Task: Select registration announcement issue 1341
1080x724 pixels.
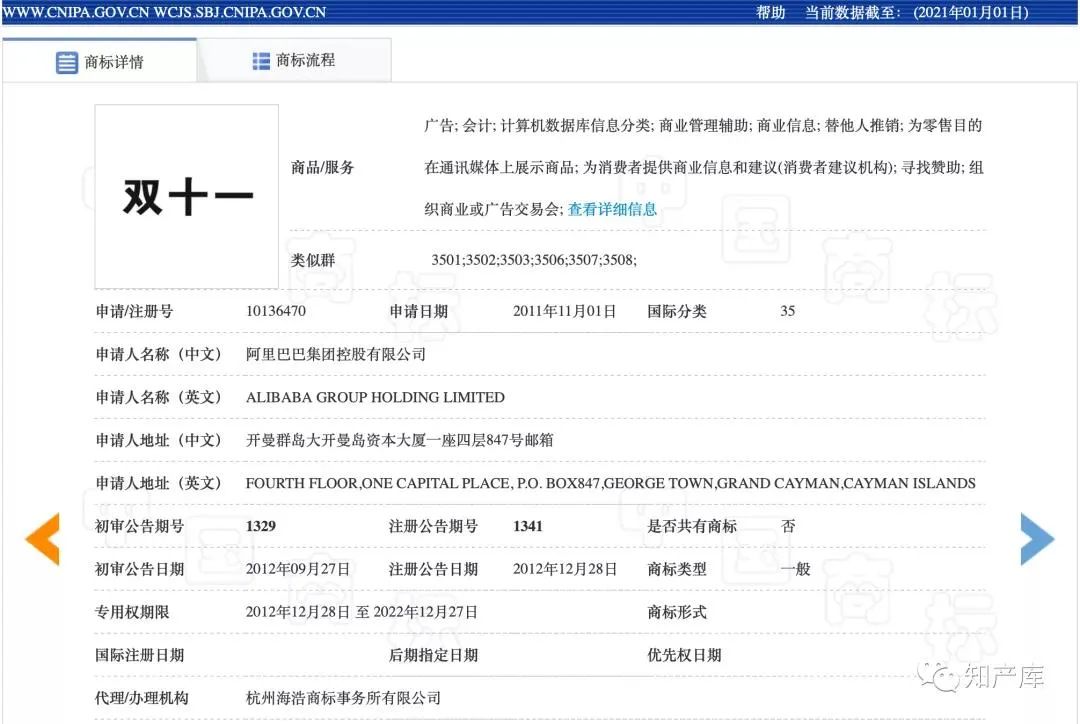Action: 528,526
